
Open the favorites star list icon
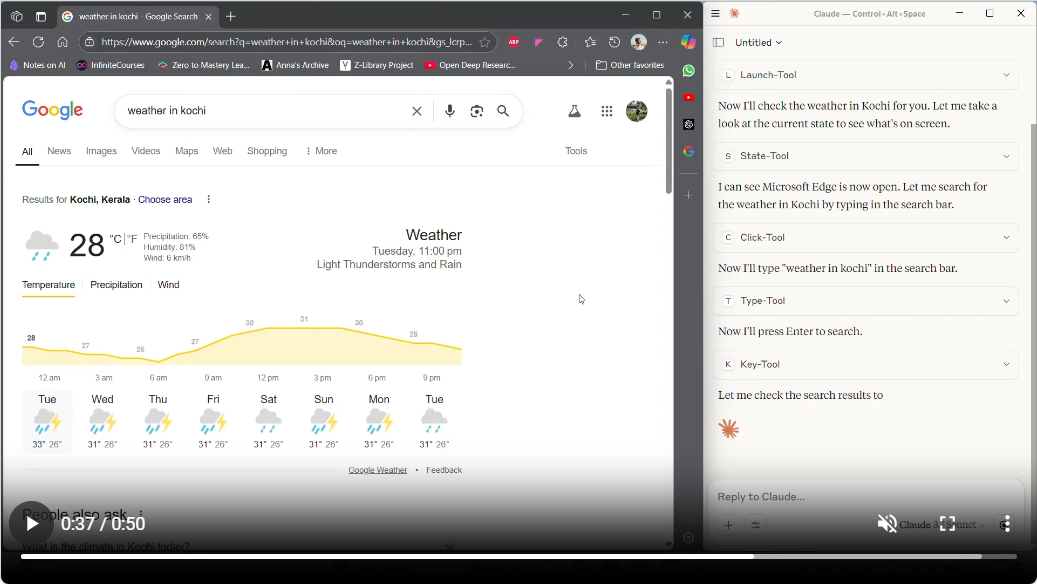tap(590, 42)
